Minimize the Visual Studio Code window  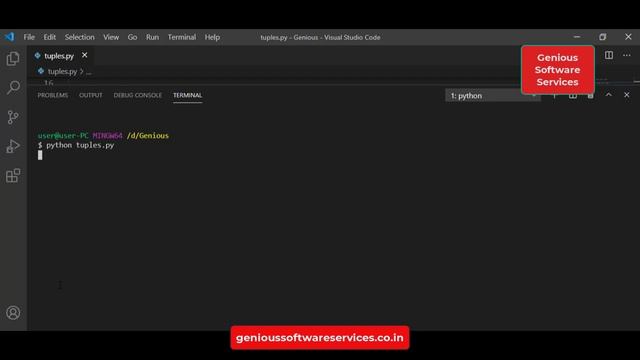point(577,37)
